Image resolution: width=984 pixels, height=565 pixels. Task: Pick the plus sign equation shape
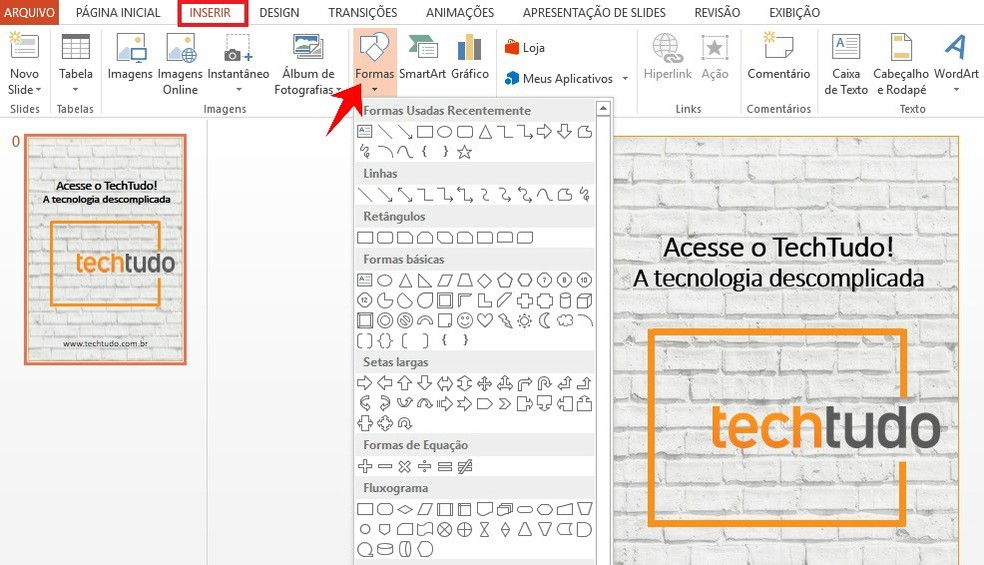[365, 466]
